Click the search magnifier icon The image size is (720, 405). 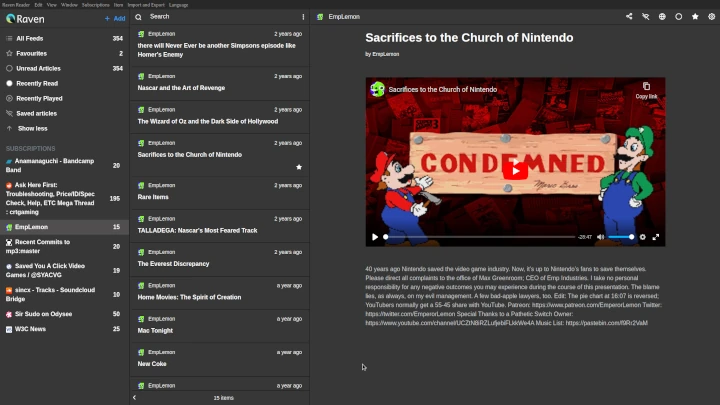pos(138,17)
